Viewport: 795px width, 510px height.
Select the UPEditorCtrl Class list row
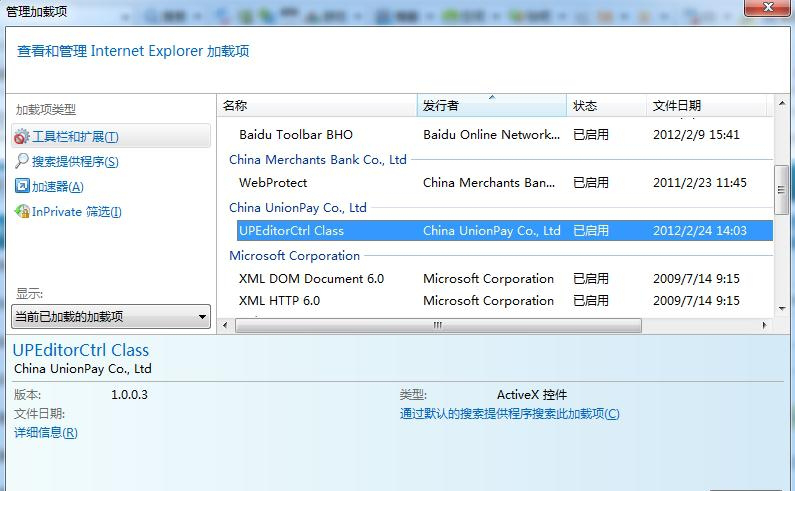pos(504,231)
